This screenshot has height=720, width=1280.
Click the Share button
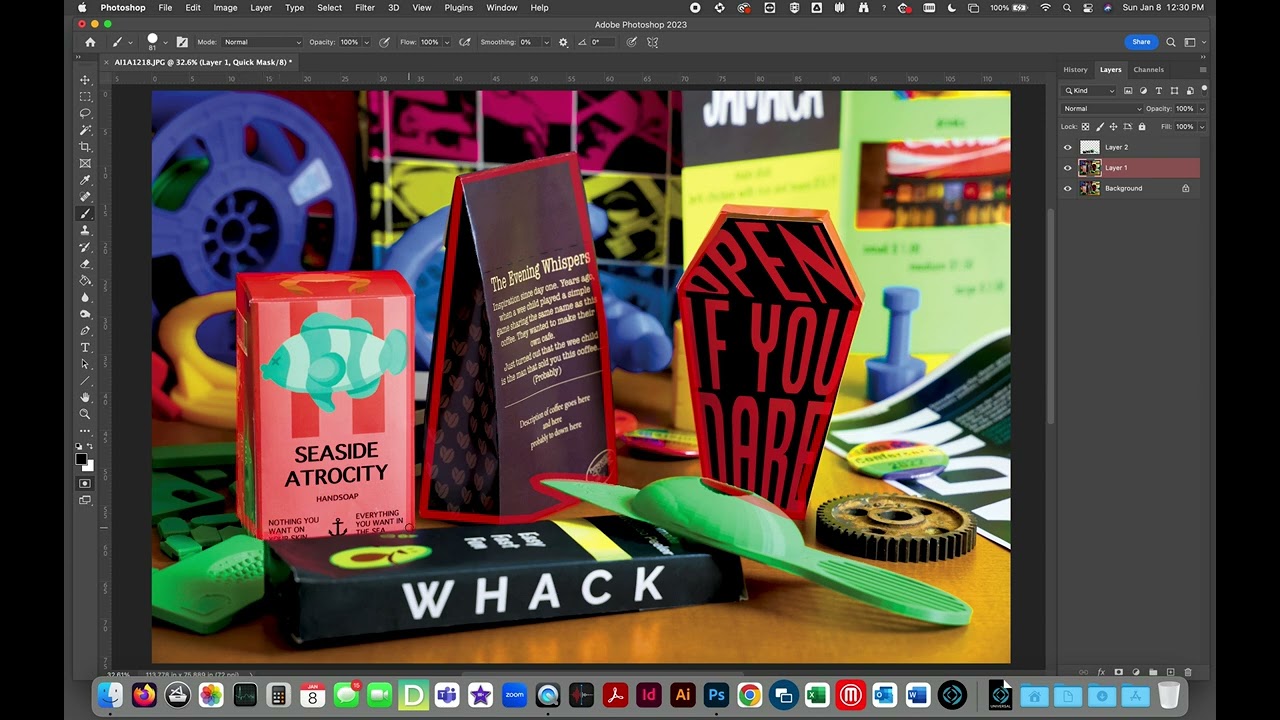coord(1141,42)
